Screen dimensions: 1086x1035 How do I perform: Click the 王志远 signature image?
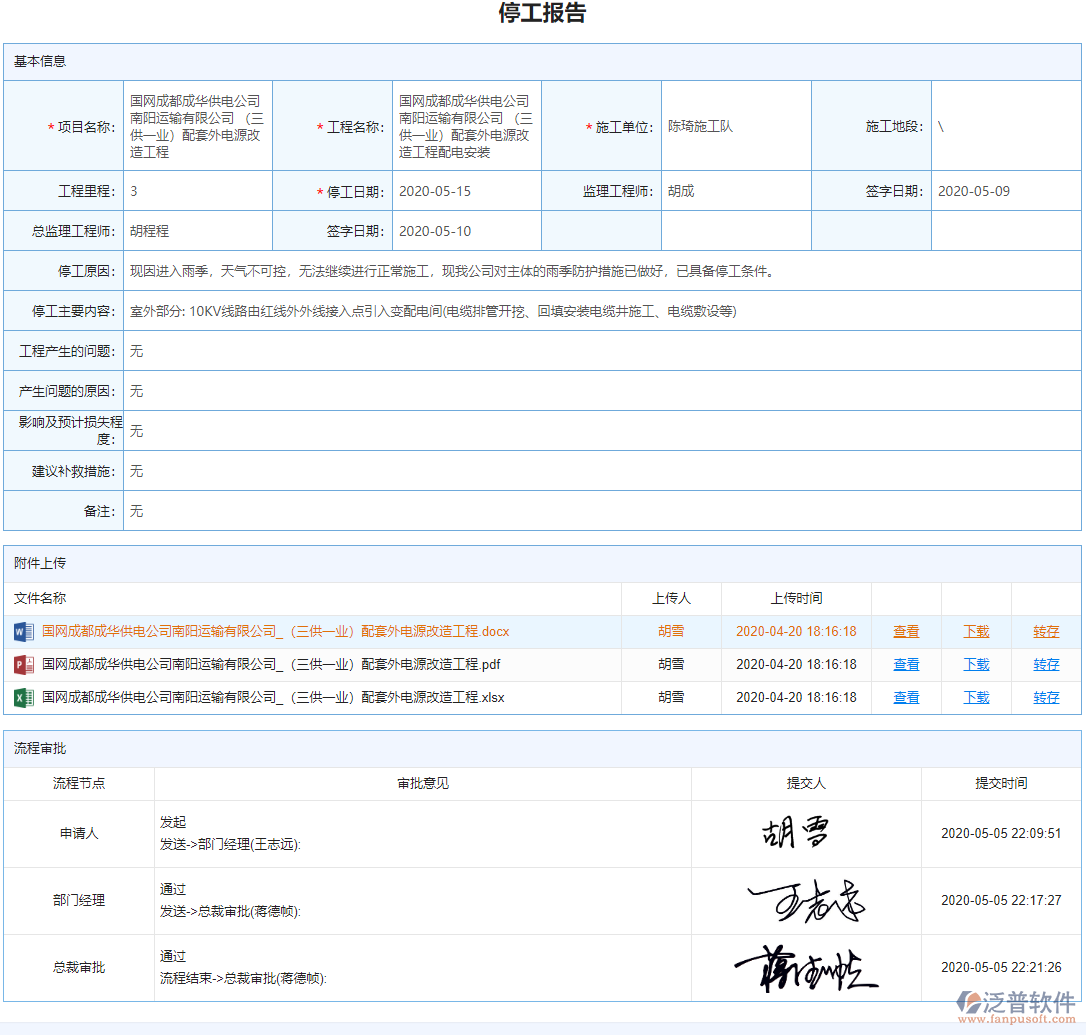tap(805, 900)
